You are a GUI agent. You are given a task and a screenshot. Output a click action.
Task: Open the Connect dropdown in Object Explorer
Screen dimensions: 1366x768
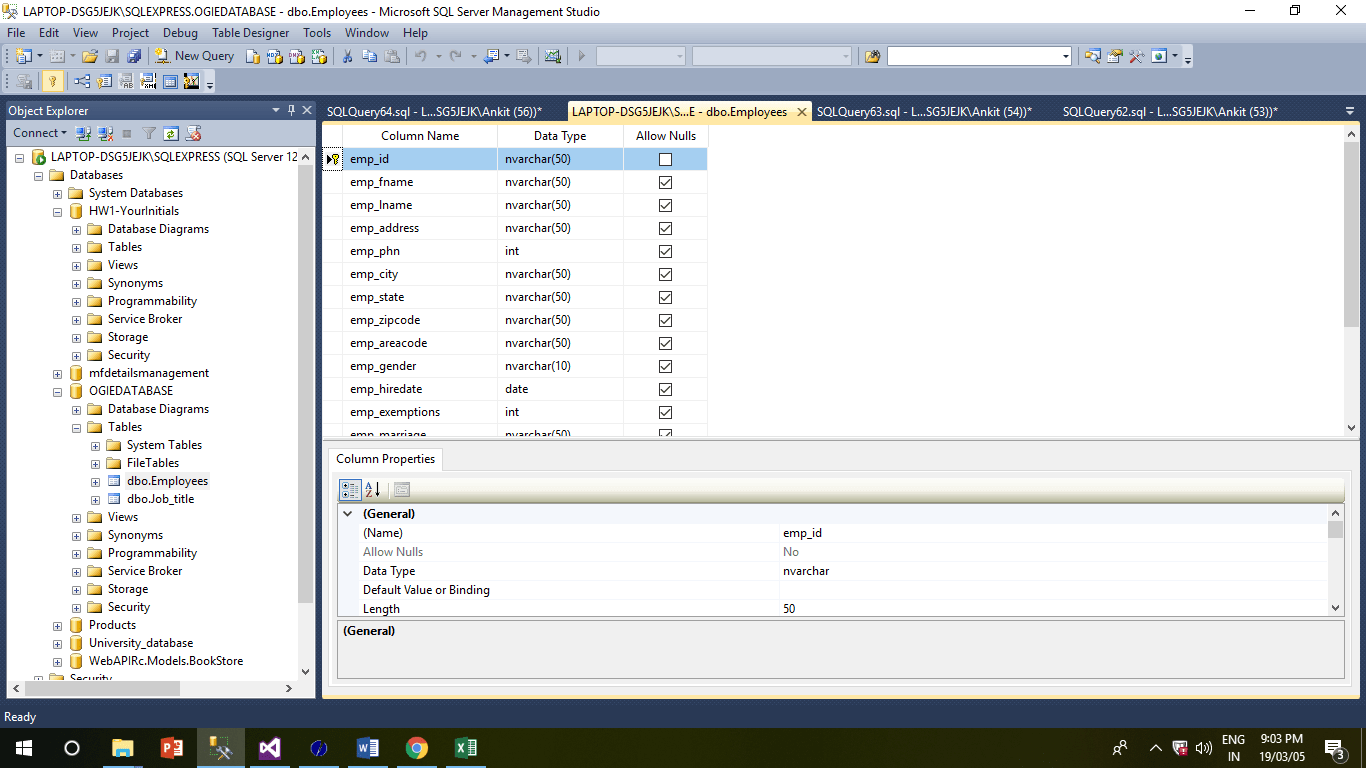pos(40,133)
